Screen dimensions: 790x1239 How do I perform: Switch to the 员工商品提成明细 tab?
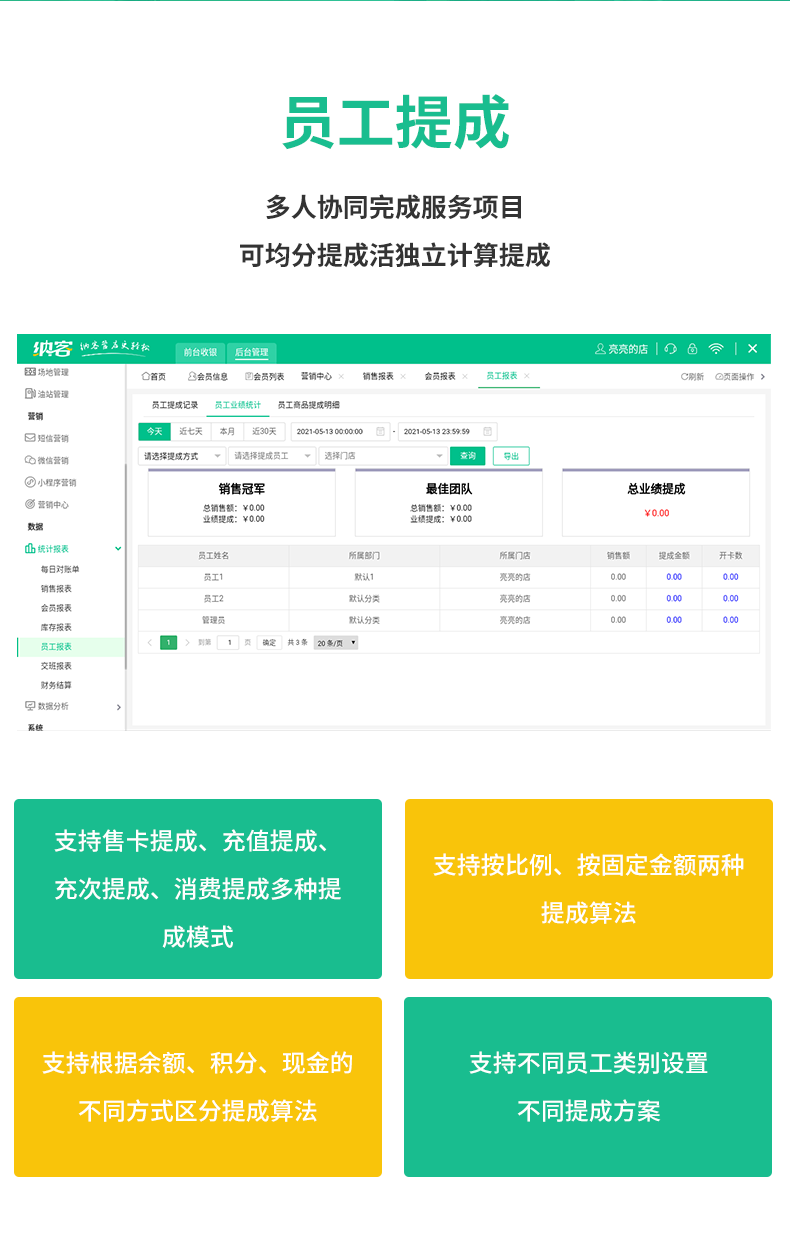tap(308, 405)
